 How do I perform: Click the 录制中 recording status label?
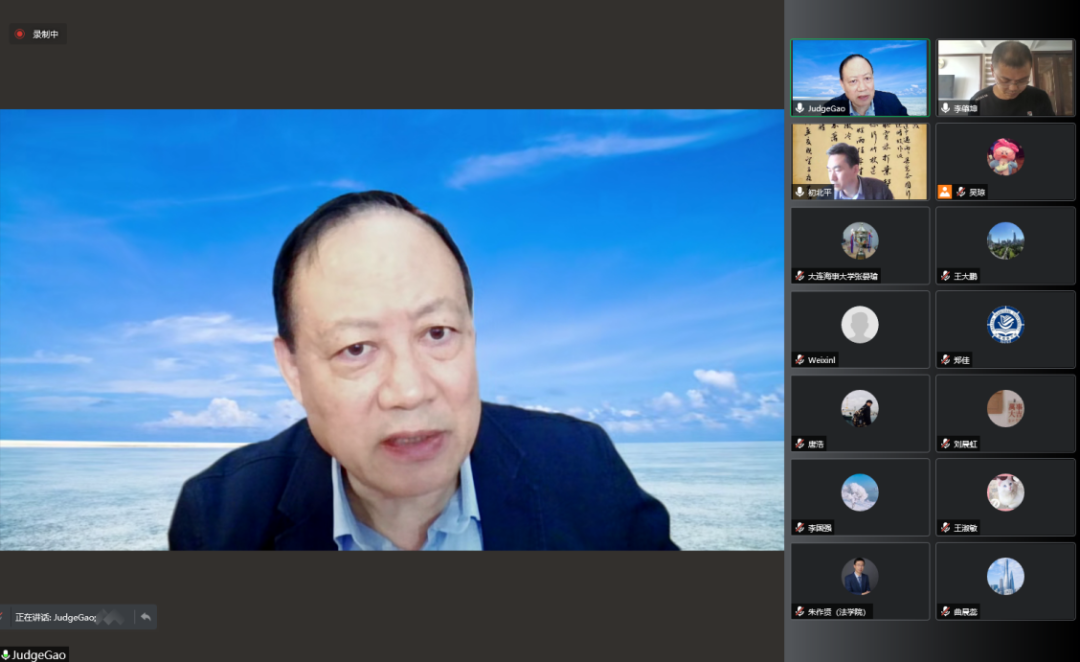[x=46, y=34]
